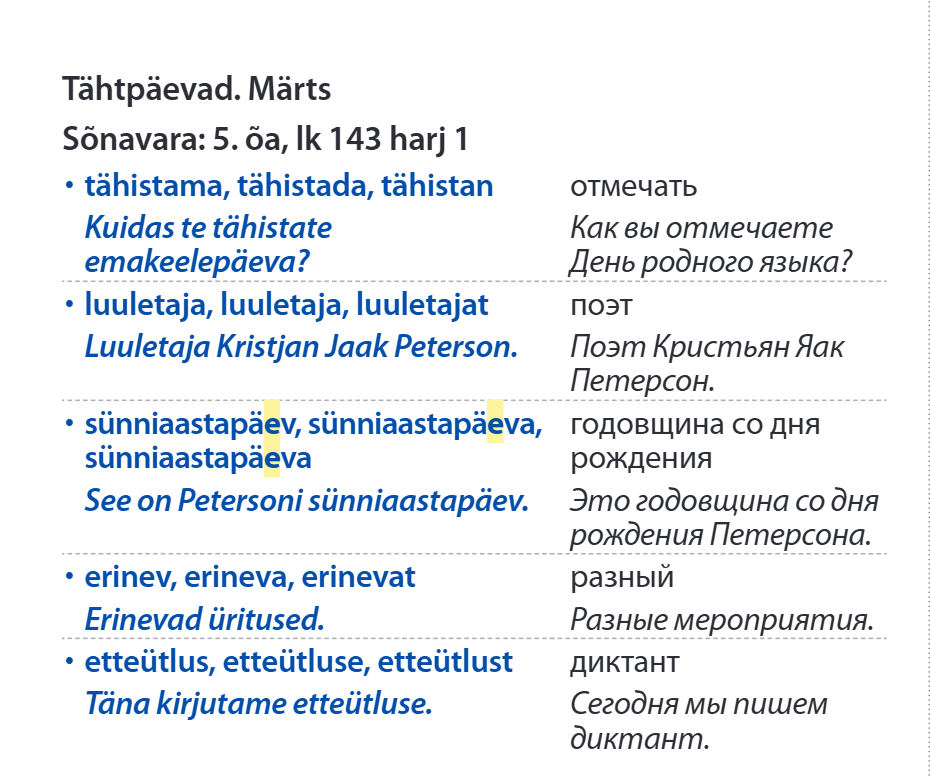Image resolution: width=930 pixels, height=777 pixels.
Task: Click the entry "erinev, erineva, erinevat"
Action: [x=250, y=577]
